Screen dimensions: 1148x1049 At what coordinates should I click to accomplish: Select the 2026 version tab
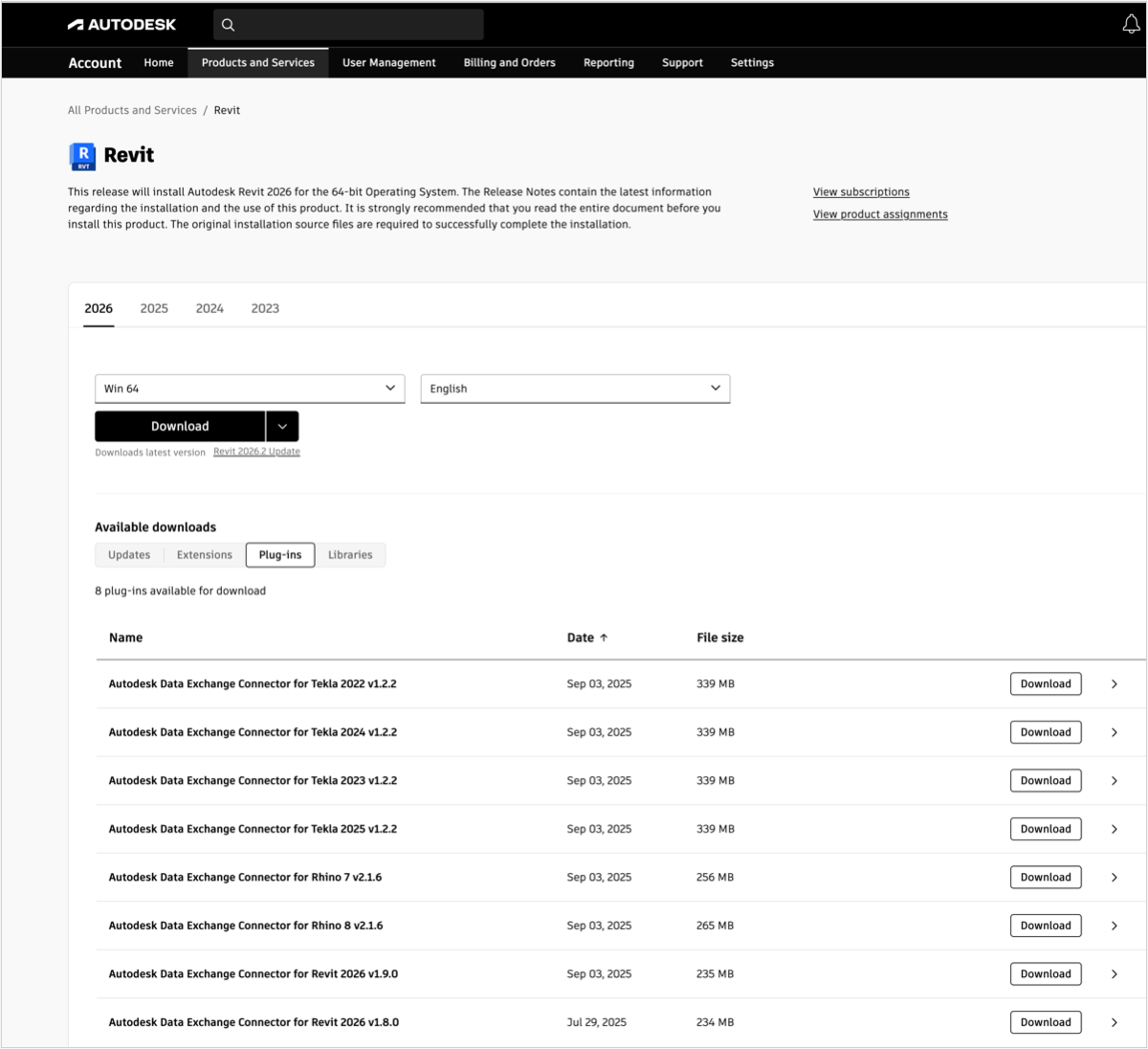coord(99,308)
